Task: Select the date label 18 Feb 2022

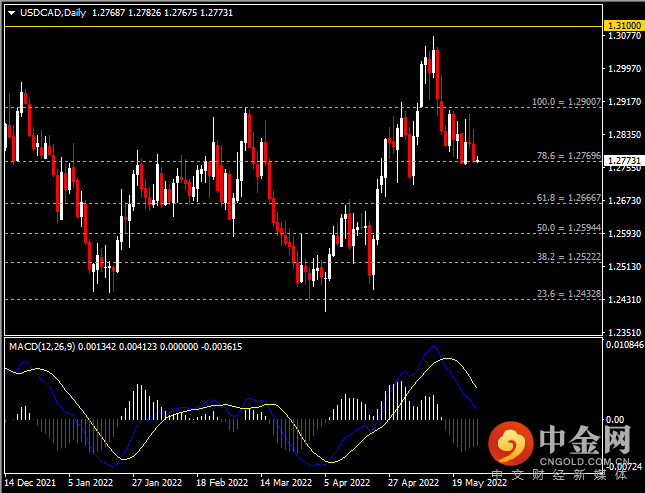Action: point(222,482)
